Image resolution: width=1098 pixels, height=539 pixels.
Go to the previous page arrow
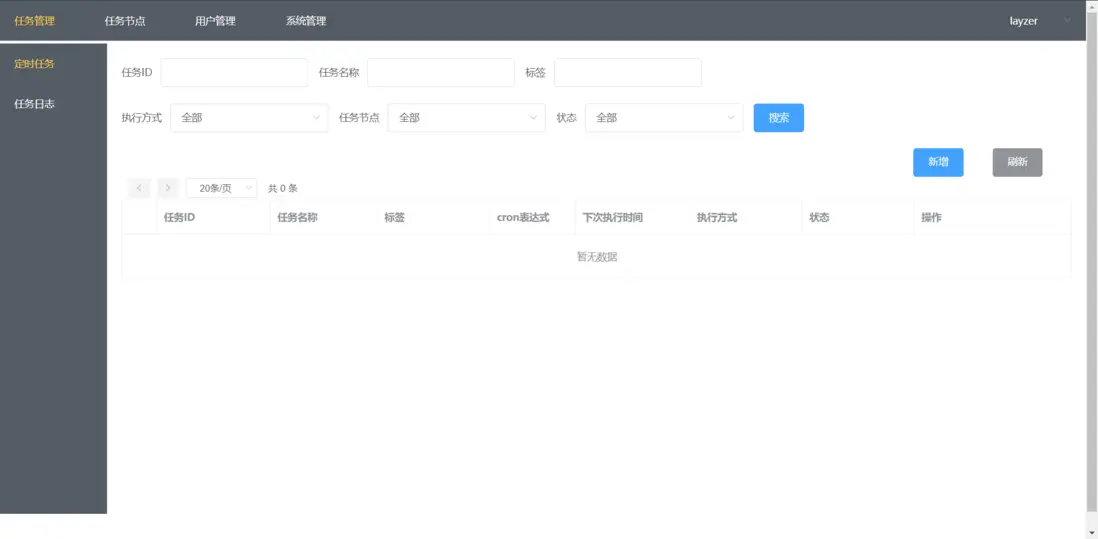click(139, 188)
